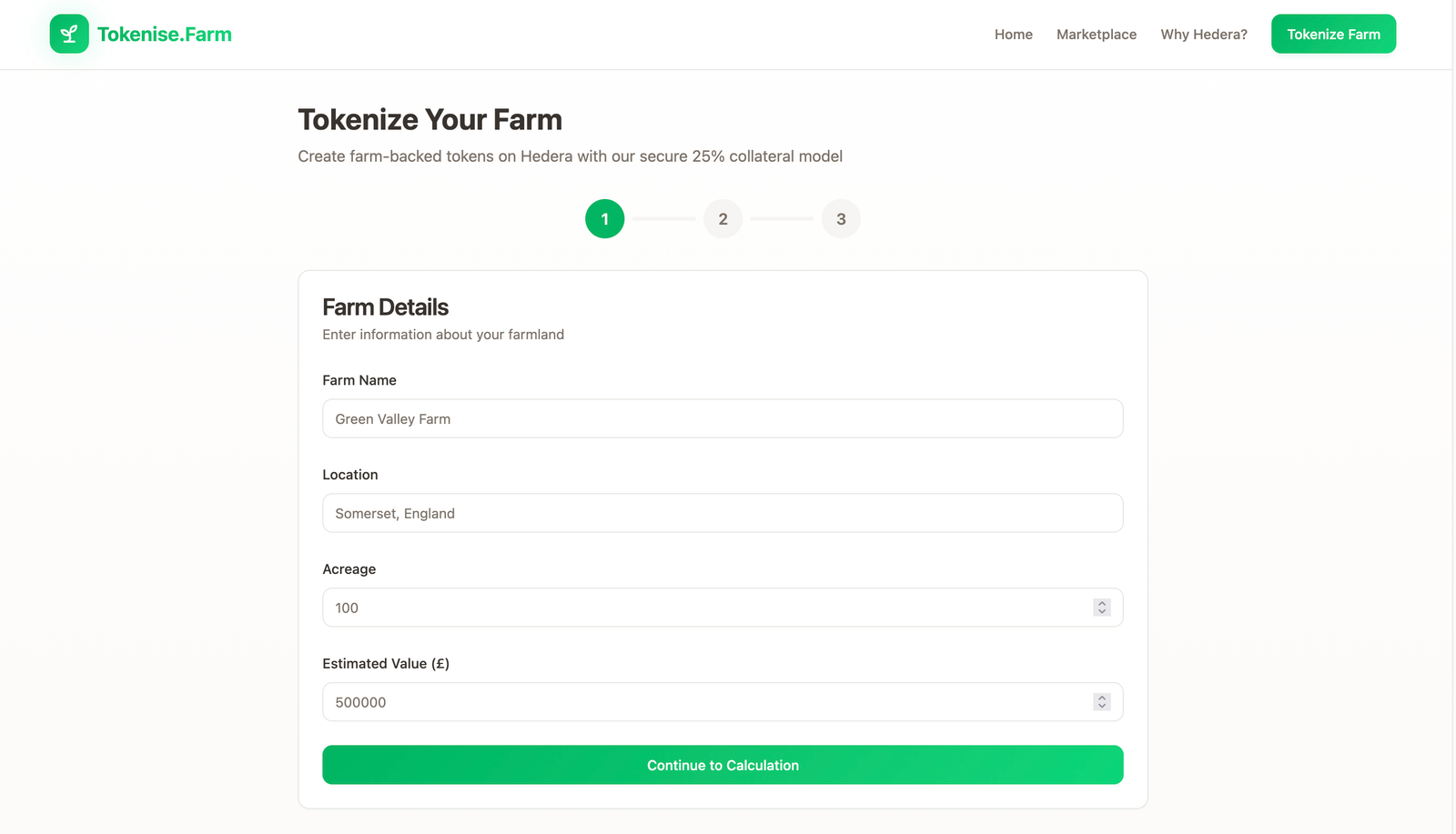Focus the Farm Name input field
Viewport: 1456px width, 834px height.
pos(723,419)
